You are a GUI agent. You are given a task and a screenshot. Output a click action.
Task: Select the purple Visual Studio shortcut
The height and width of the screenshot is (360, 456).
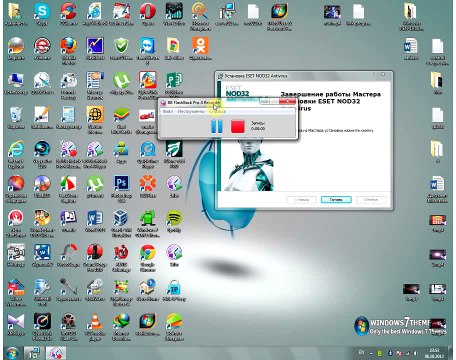pos(16,324)
